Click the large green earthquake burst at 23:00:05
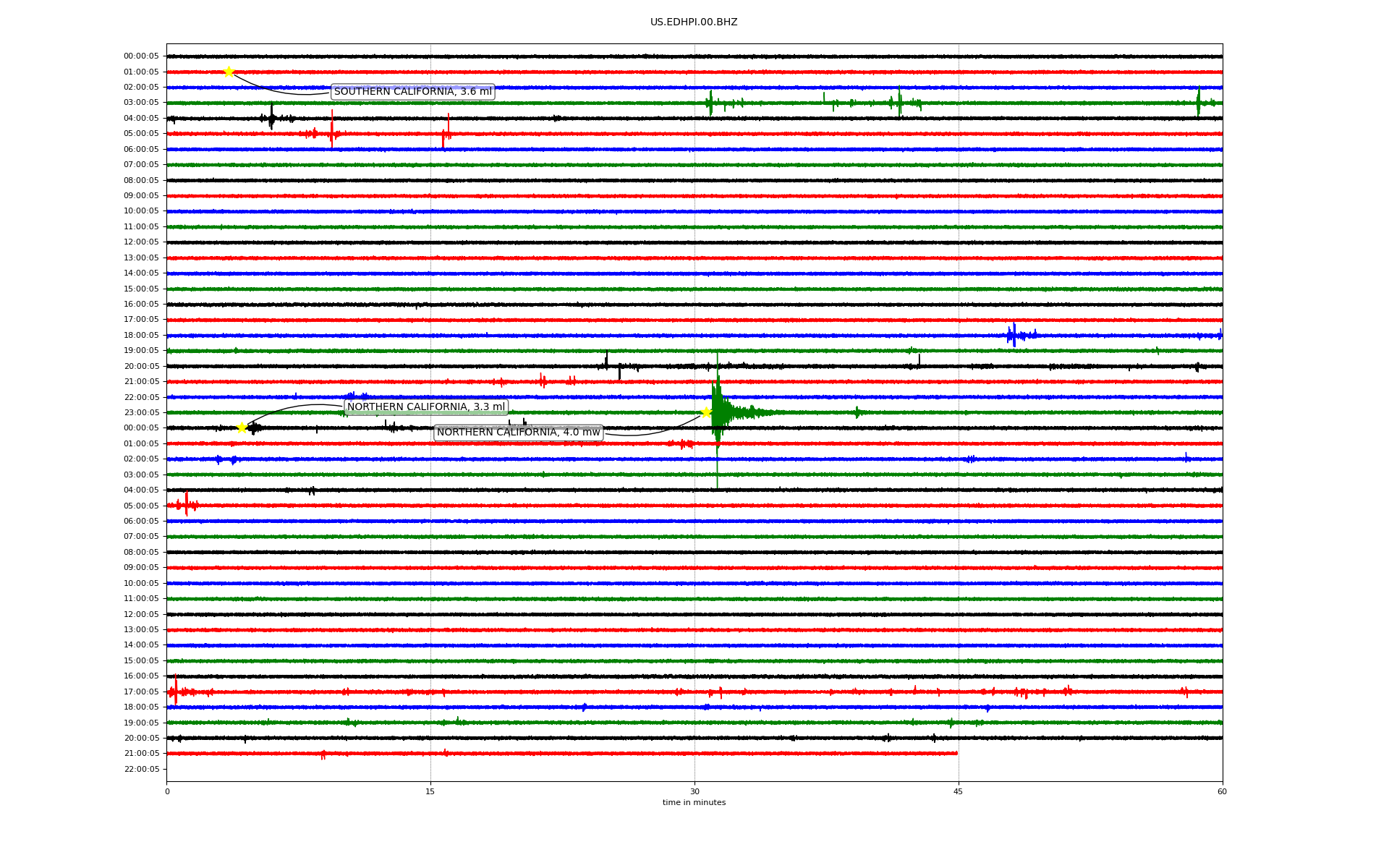1389x868 pixels. 718,412
